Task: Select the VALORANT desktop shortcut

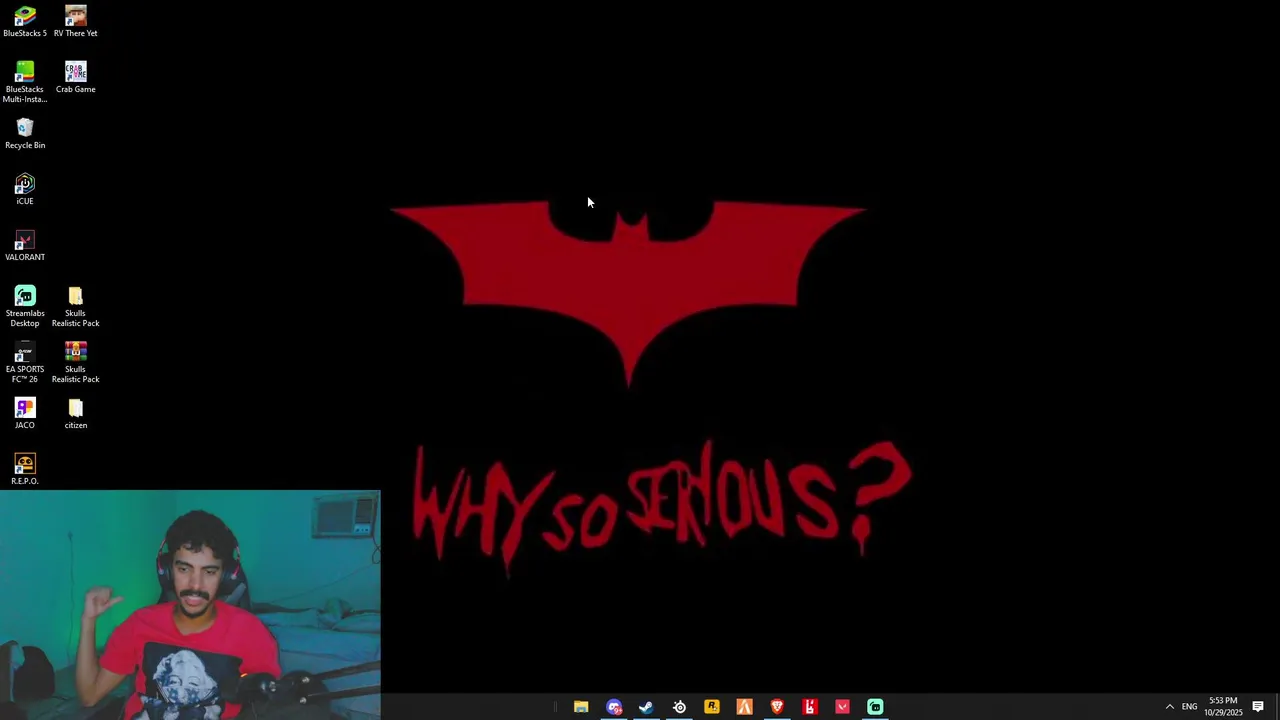Action: click(25, 246)
